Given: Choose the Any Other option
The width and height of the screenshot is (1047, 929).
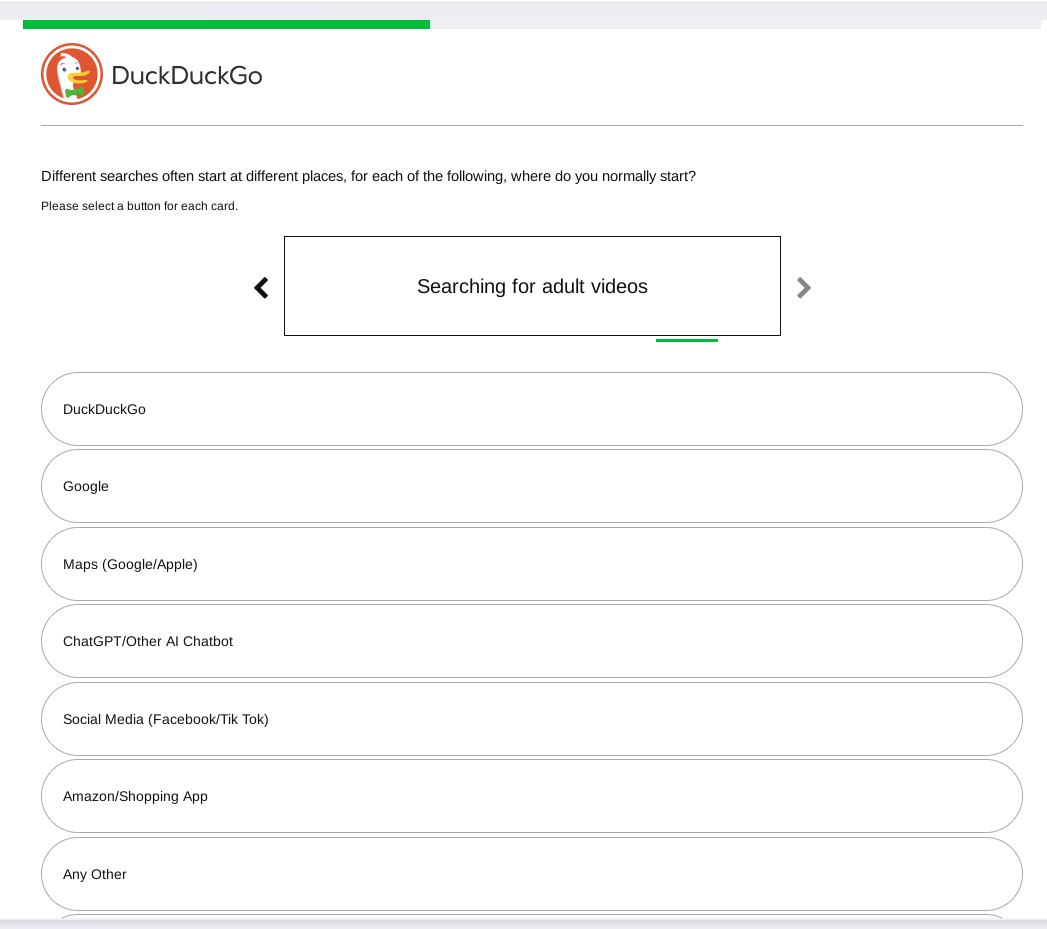Looking at the screenshot, I should coord(532,874).
